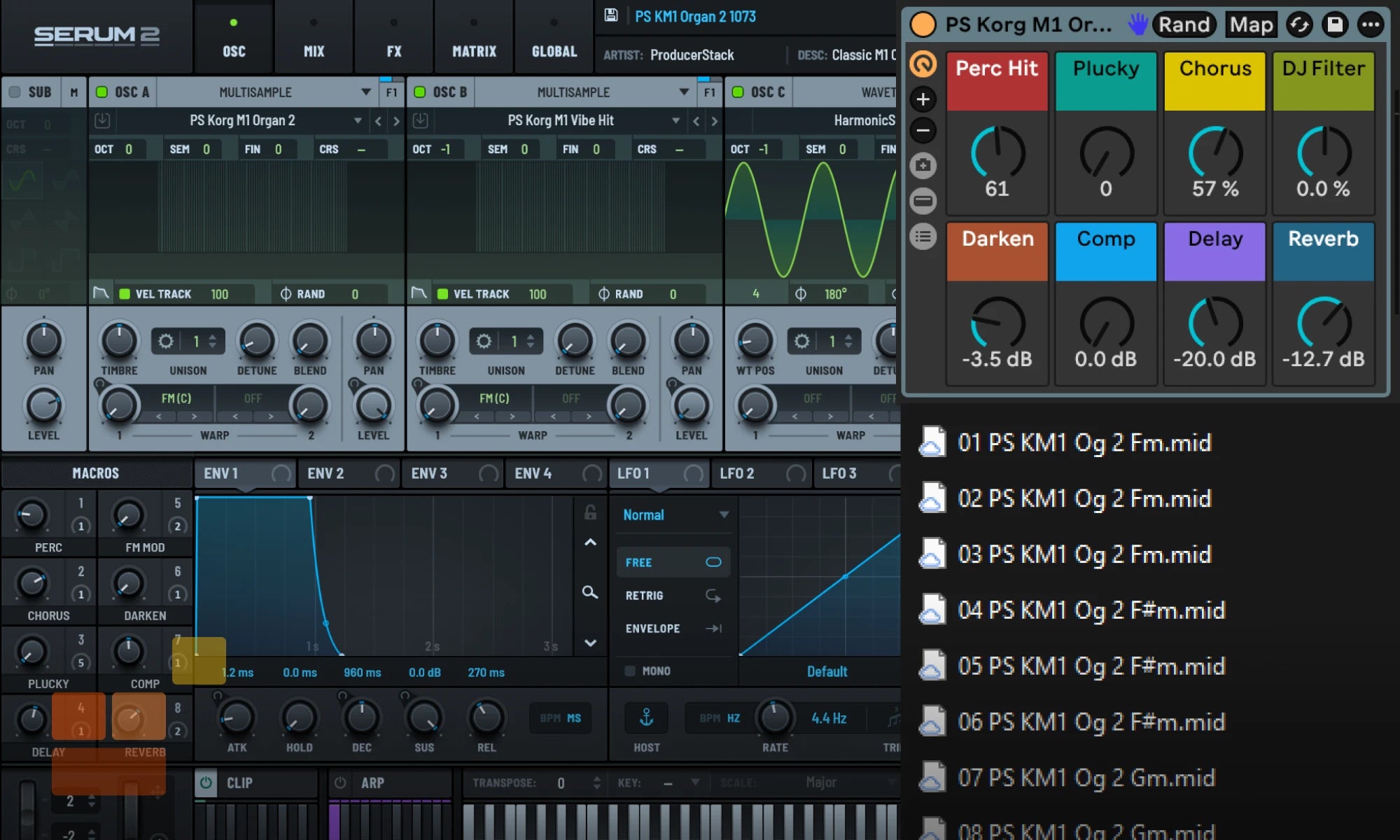Disable the OSC A power toggle

[x=101, y=92]
